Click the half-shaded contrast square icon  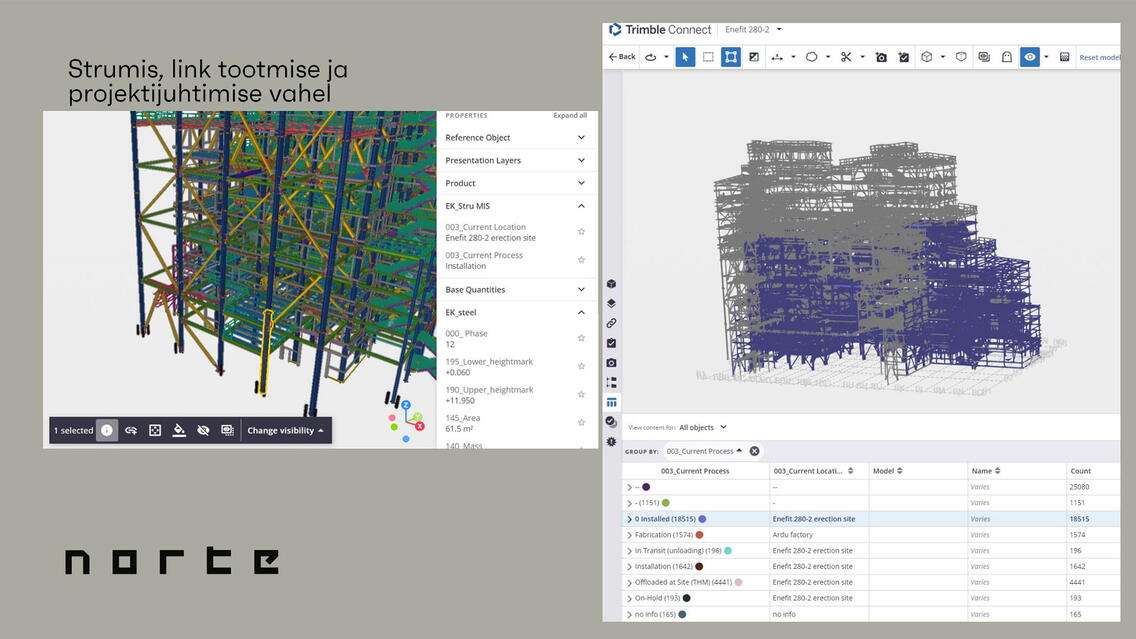click(753, 57)
